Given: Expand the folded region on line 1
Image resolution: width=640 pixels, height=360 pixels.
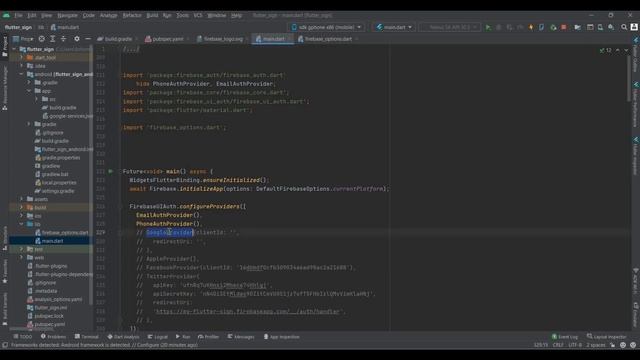Looking at the screenshot, I should point(131,49).
